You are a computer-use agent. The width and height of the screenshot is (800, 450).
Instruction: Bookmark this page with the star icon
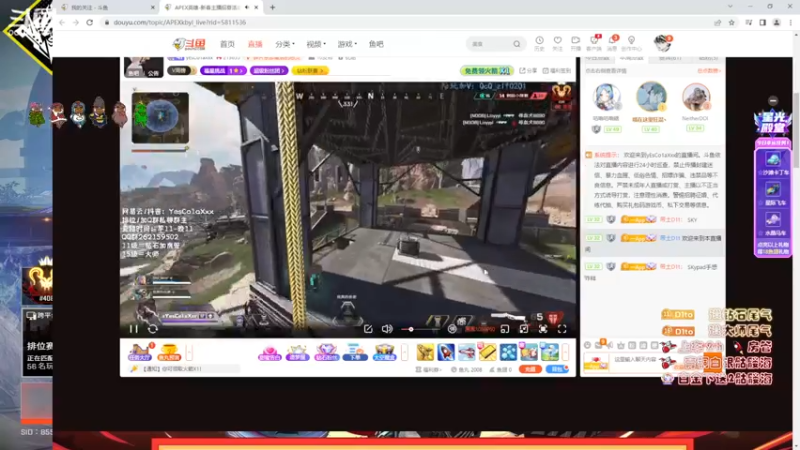[x=732, y=22]
